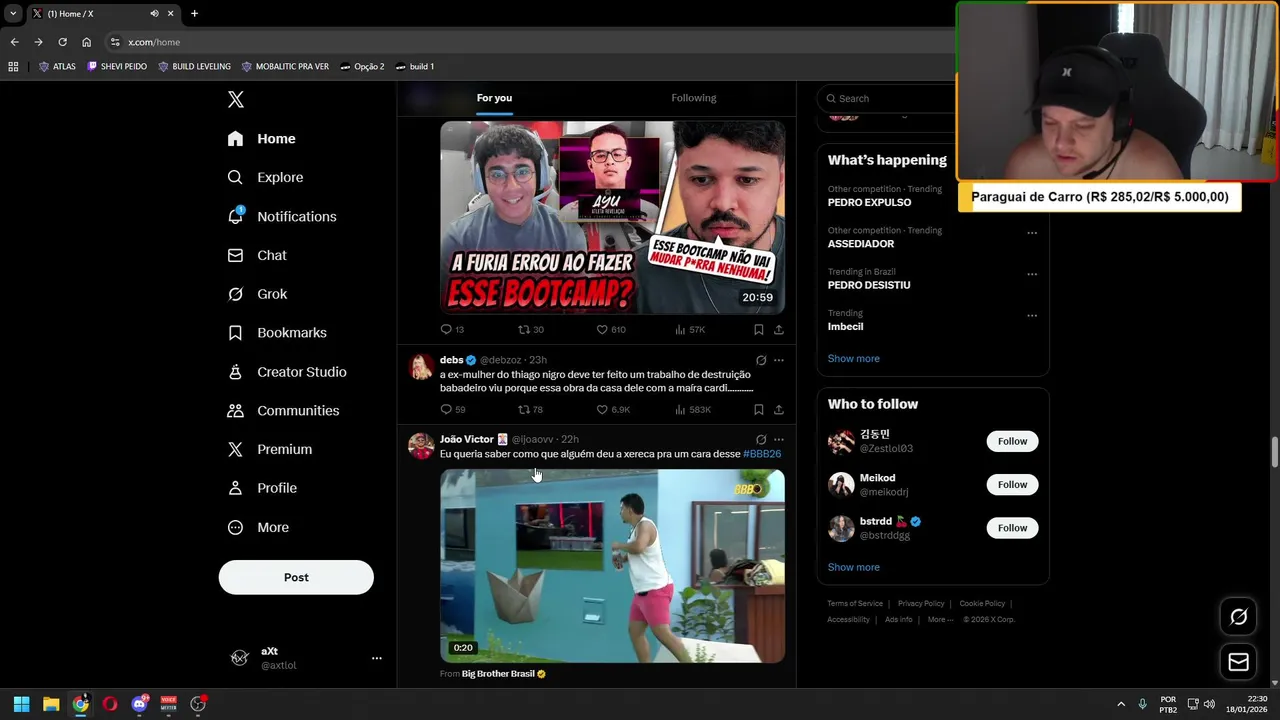Play the Furia bootcamp video thumbnail
The image size is (1280, 720).
point(612,217)
